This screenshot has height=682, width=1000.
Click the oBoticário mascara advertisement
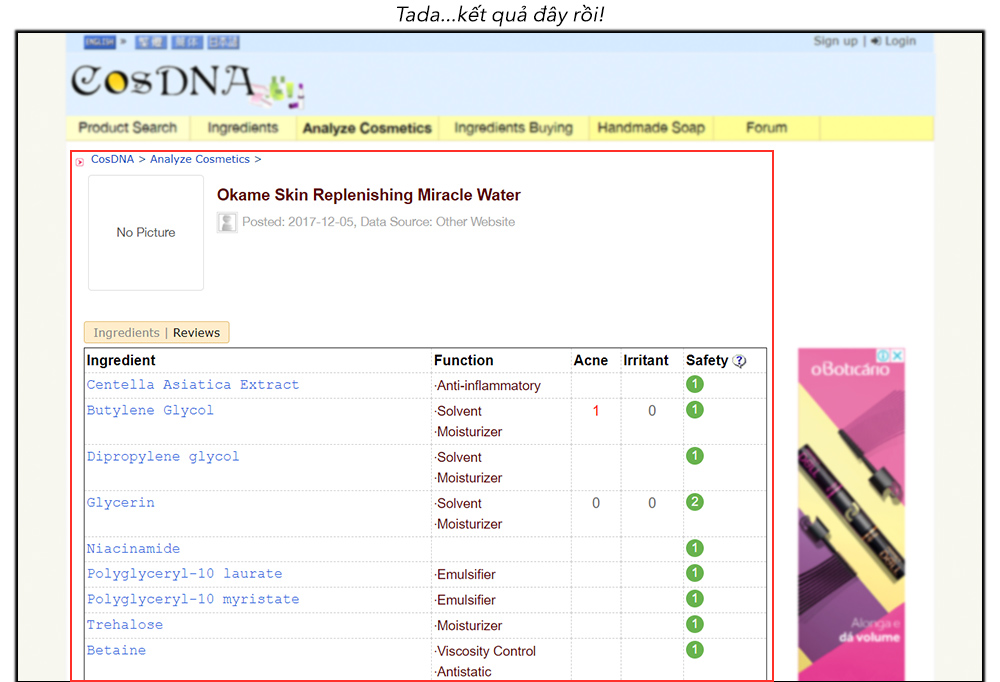(x=851, y=514)
